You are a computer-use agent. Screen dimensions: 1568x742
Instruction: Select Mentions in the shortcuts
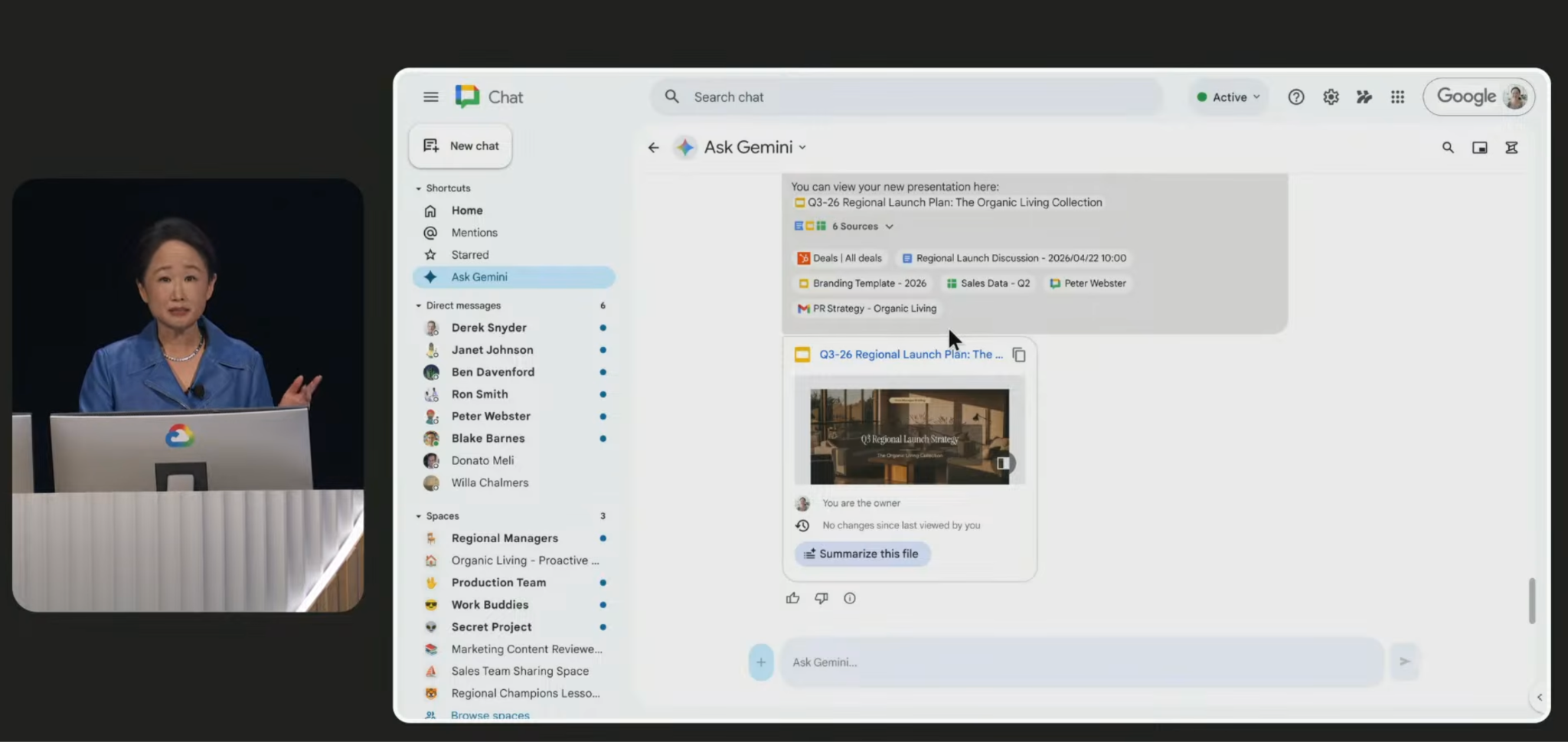[x=474, y=233]
